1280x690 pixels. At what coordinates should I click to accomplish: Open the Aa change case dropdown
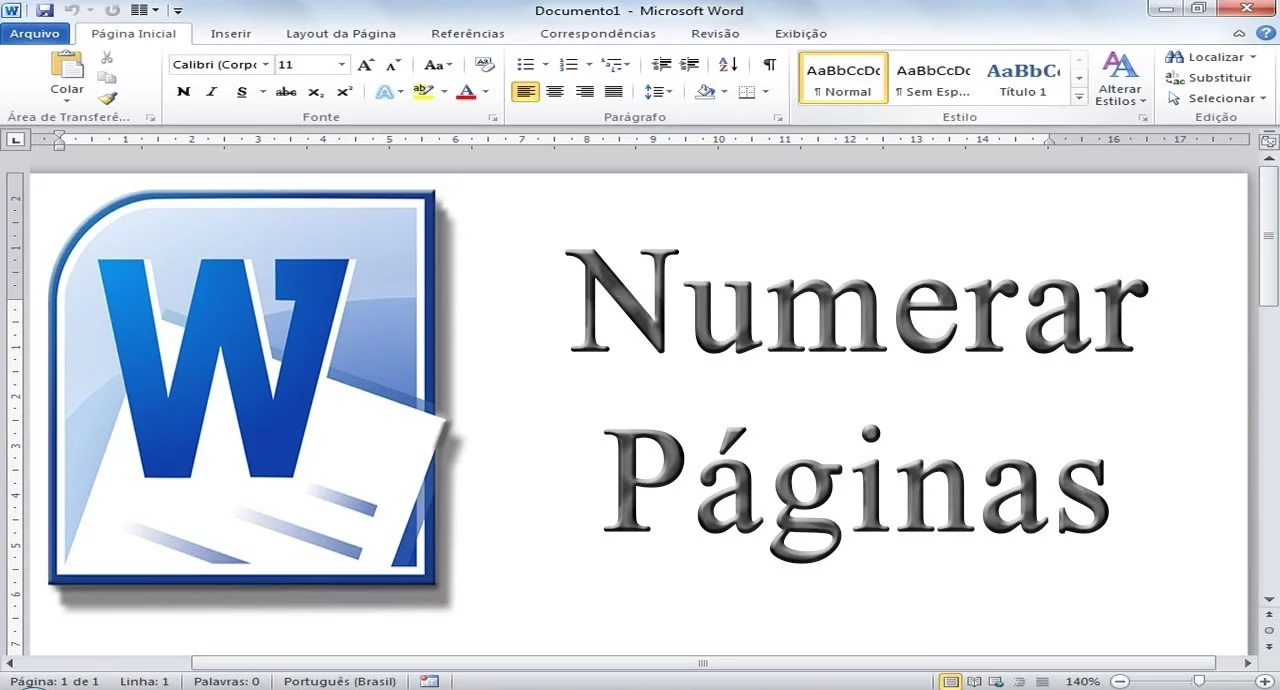(438, 65)
